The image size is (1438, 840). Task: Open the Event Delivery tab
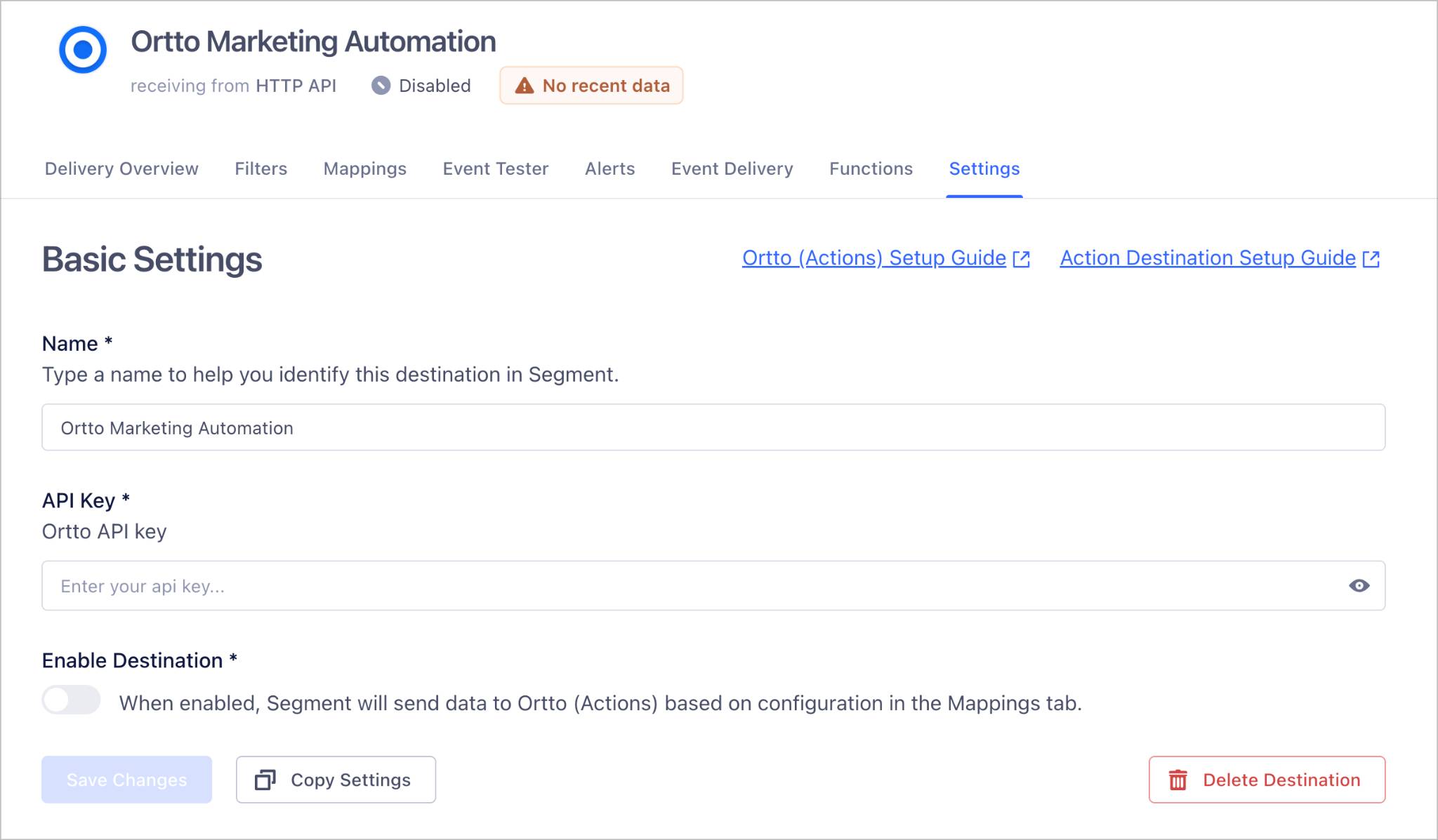point(732,168)
